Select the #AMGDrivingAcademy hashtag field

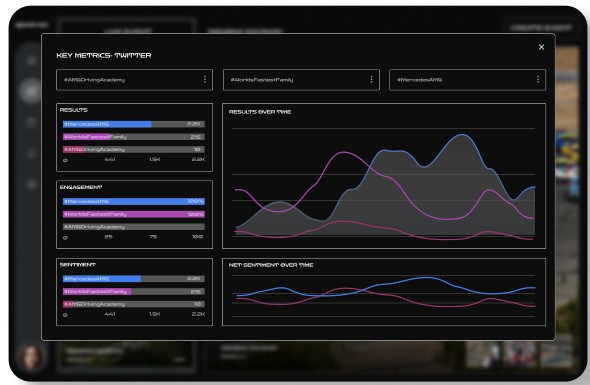pos(134,80)
